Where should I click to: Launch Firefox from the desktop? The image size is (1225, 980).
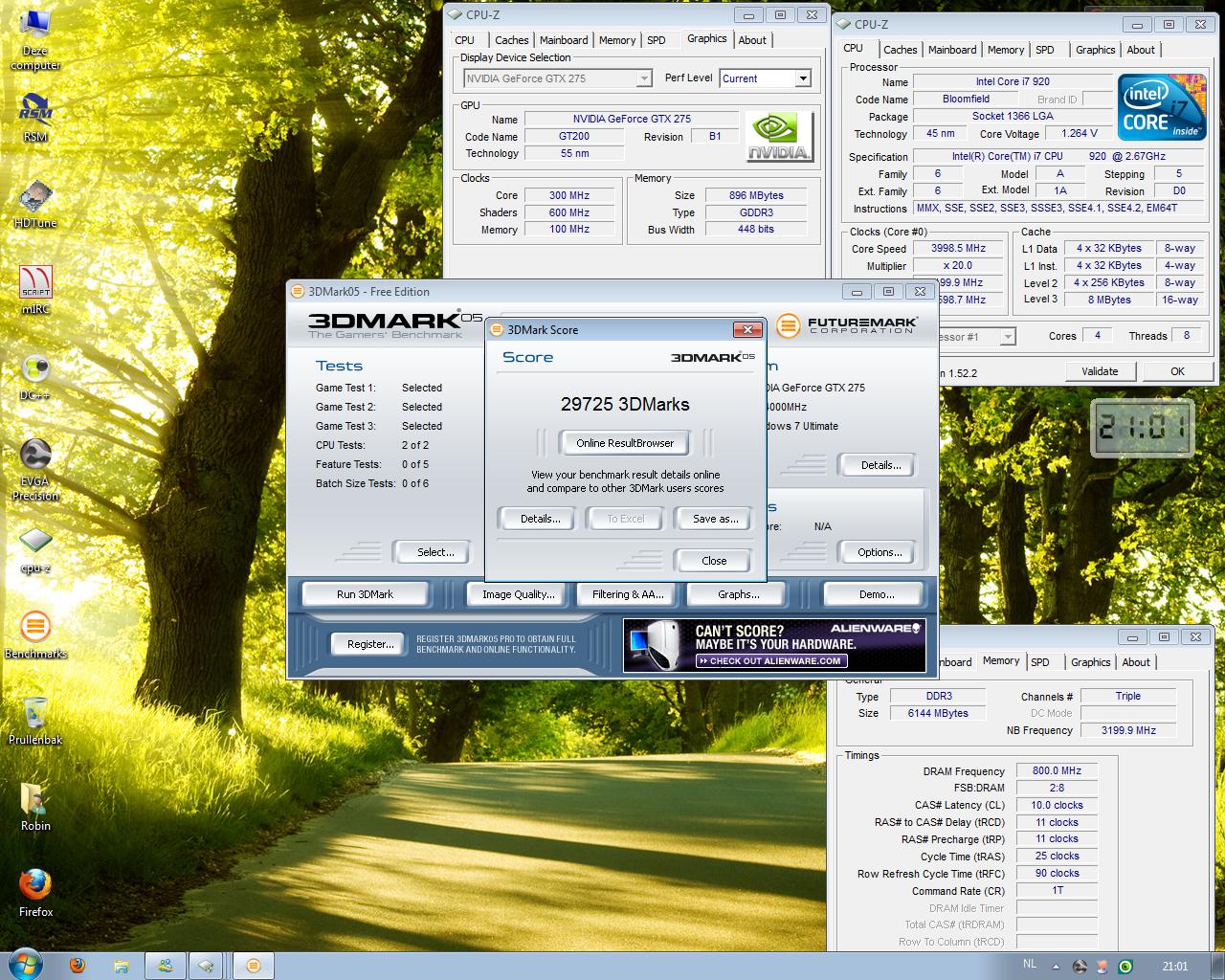35,892
